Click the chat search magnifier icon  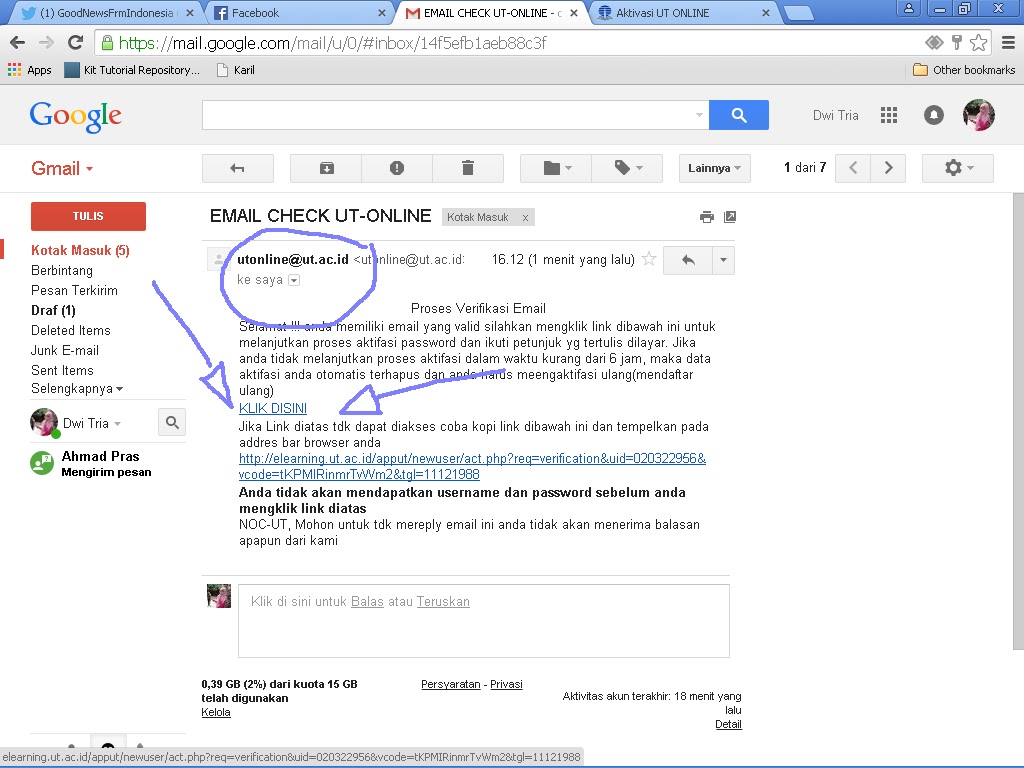[172, 423]
